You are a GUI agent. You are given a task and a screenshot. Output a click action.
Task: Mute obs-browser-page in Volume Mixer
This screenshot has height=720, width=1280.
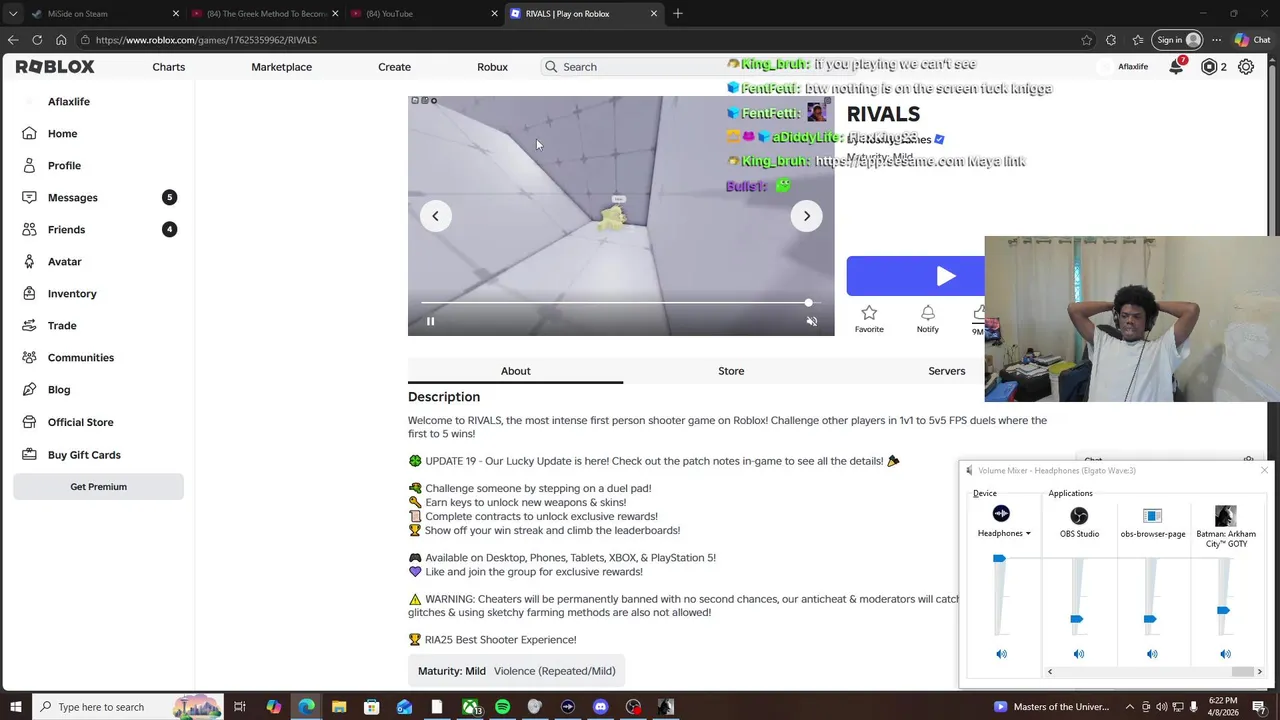click(1152, 654)
